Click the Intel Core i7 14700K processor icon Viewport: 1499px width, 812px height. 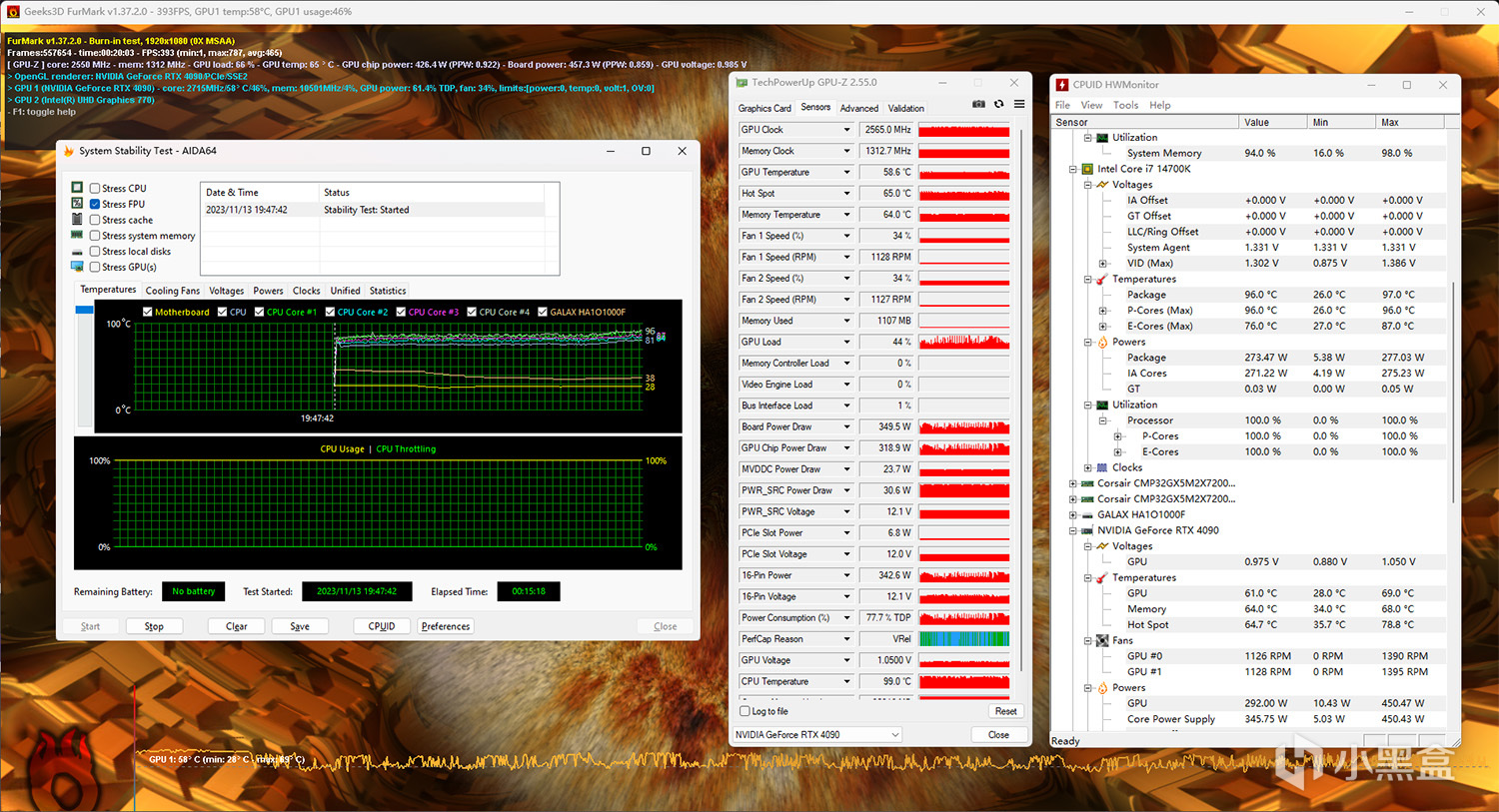(1087, 169)
